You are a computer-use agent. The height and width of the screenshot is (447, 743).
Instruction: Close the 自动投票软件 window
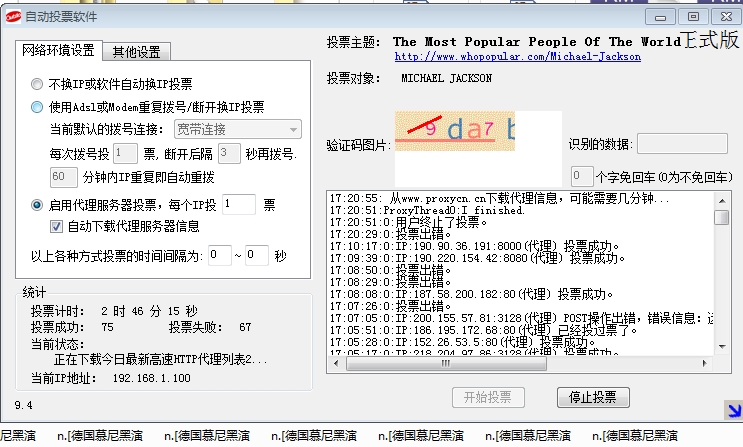(726, 17)
